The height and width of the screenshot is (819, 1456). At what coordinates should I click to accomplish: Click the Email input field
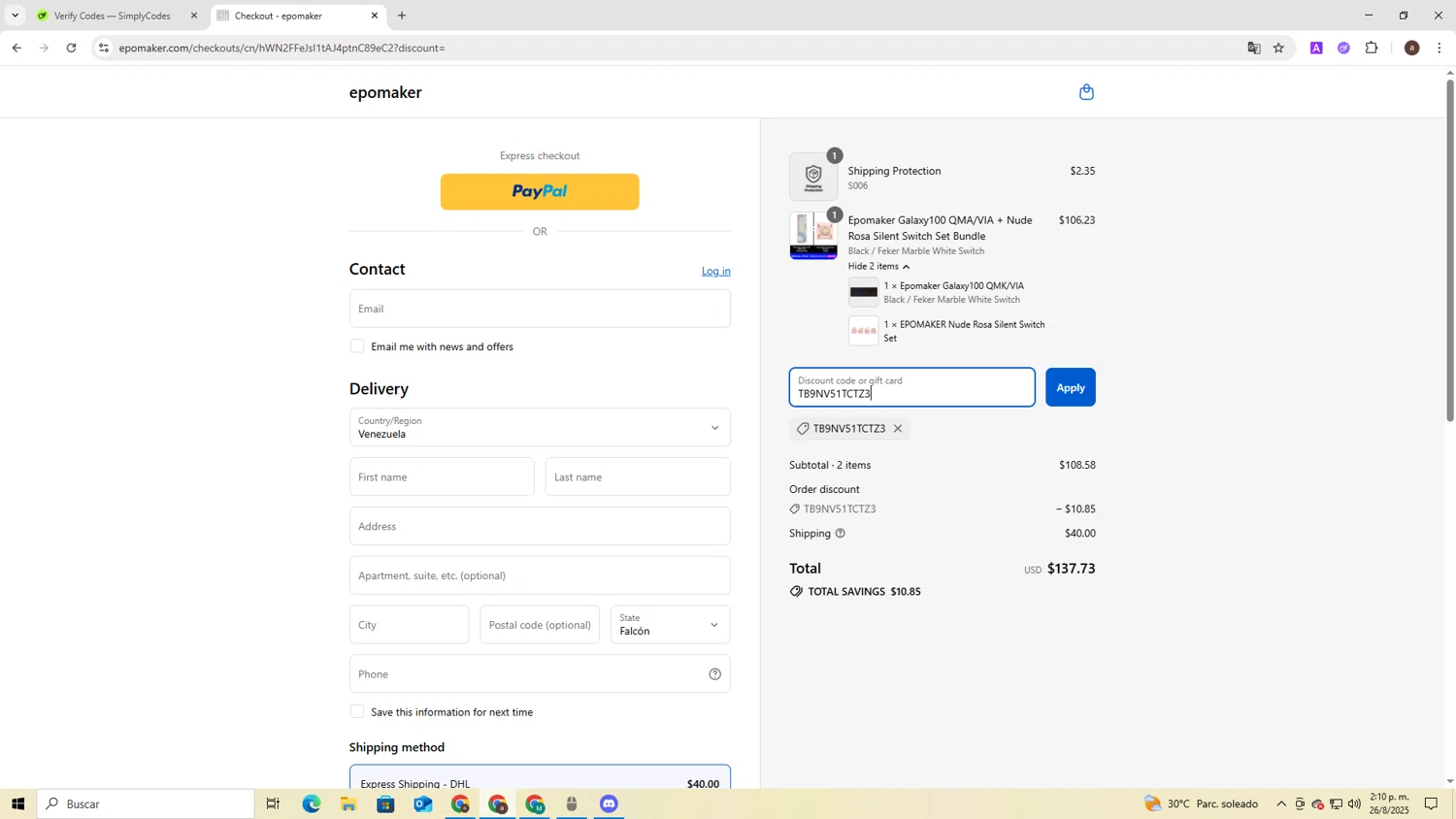pos(540,309)
